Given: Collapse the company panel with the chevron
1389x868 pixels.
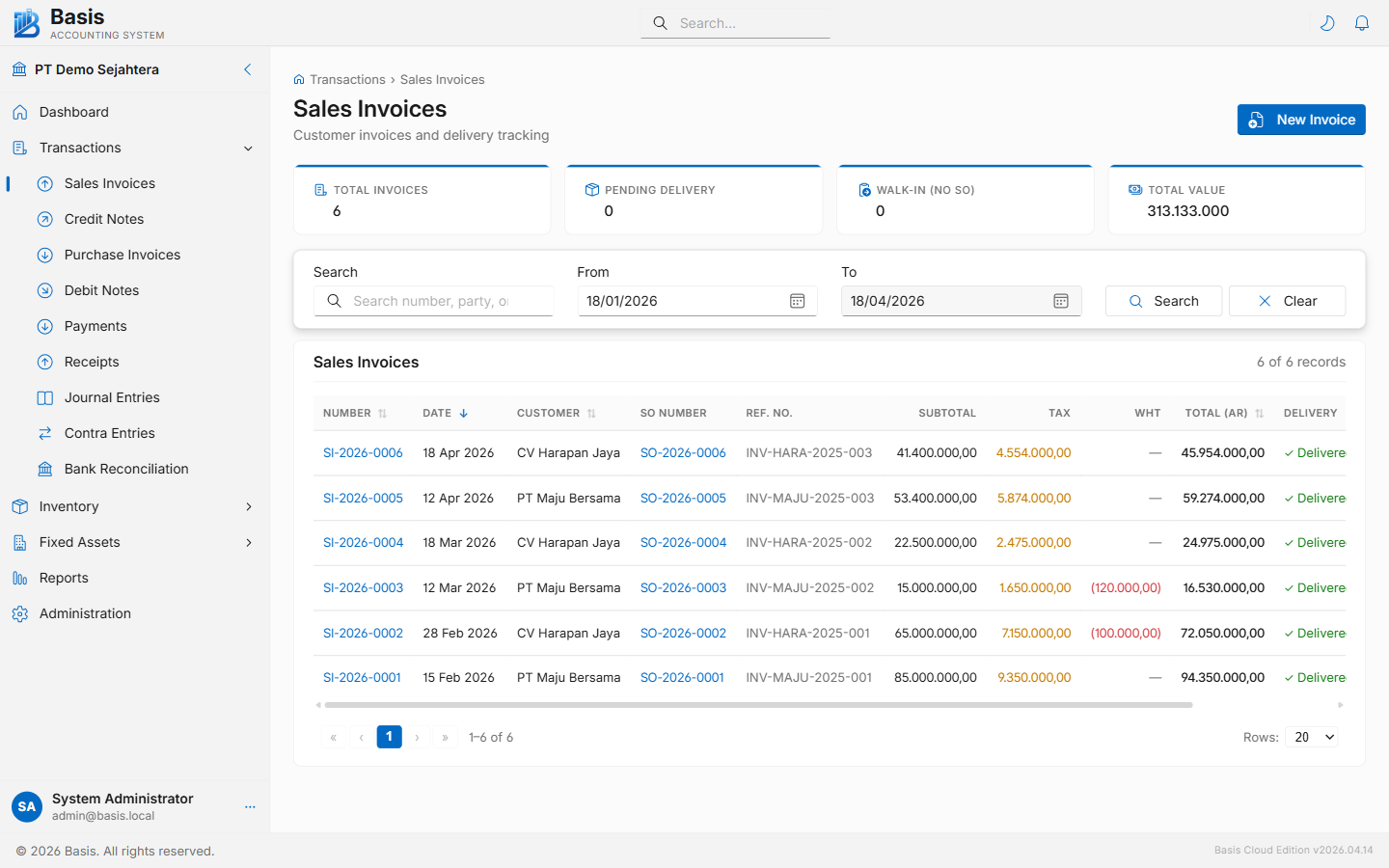Looking at the screenshot, I should click(x=247, y=69).
